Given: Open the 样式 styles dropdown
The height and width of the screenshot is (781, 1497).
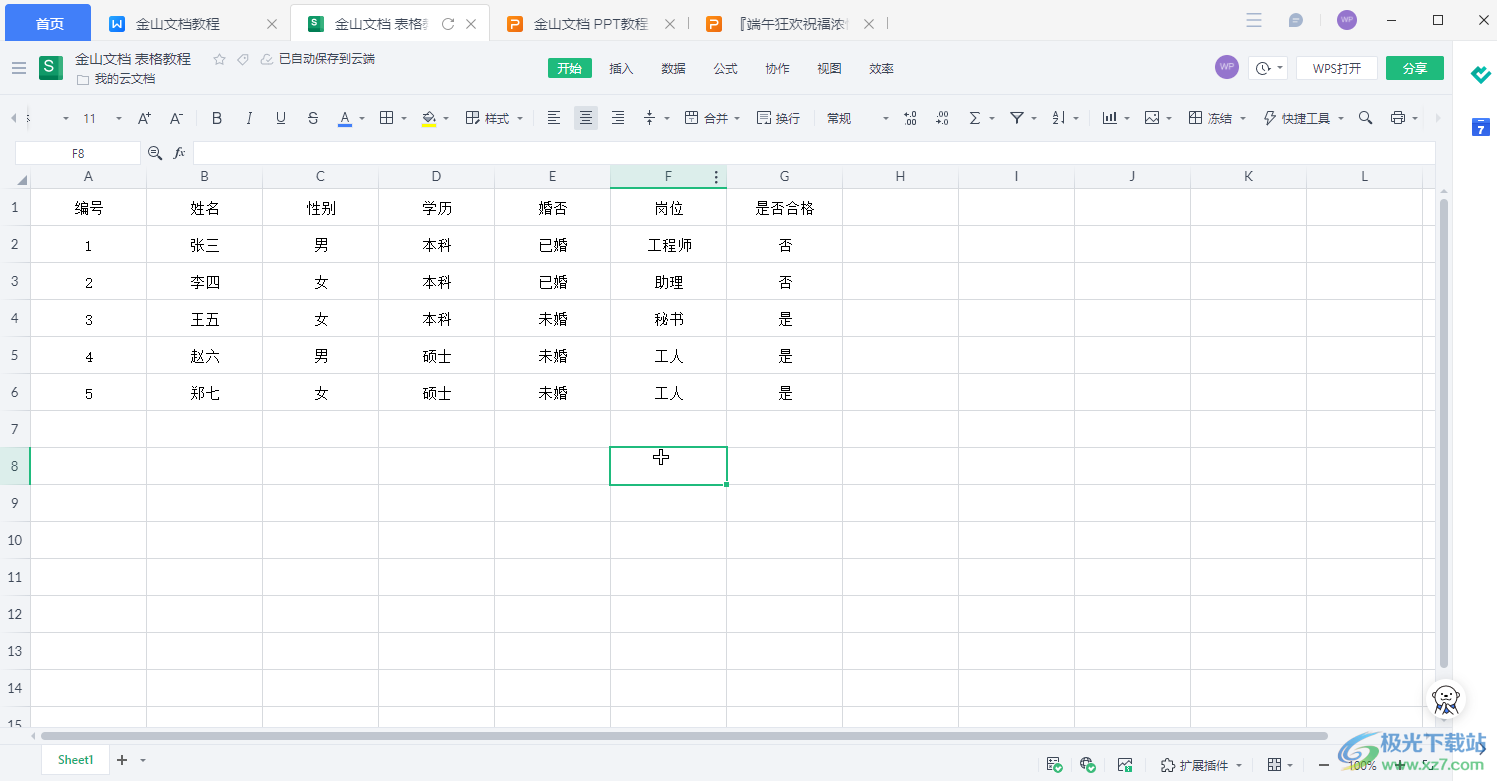Looking at the screenshot, I should pyautogui.click(x=495, y=118).
